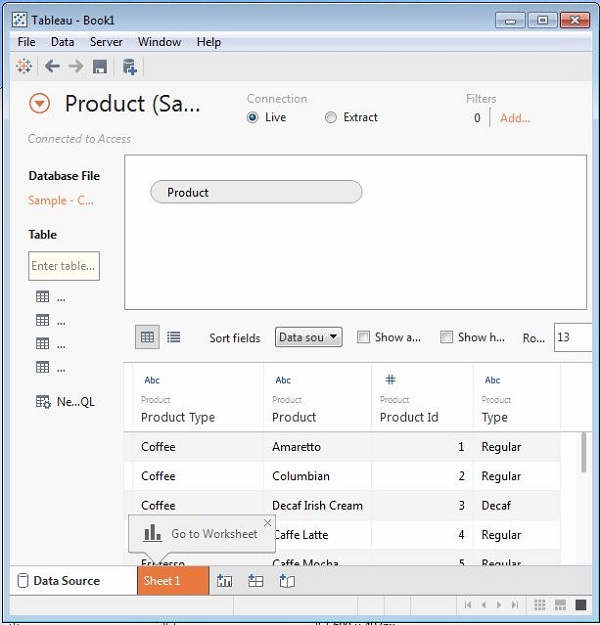
Task: Open the Sample database file link
Action: [x=61, y=200]
